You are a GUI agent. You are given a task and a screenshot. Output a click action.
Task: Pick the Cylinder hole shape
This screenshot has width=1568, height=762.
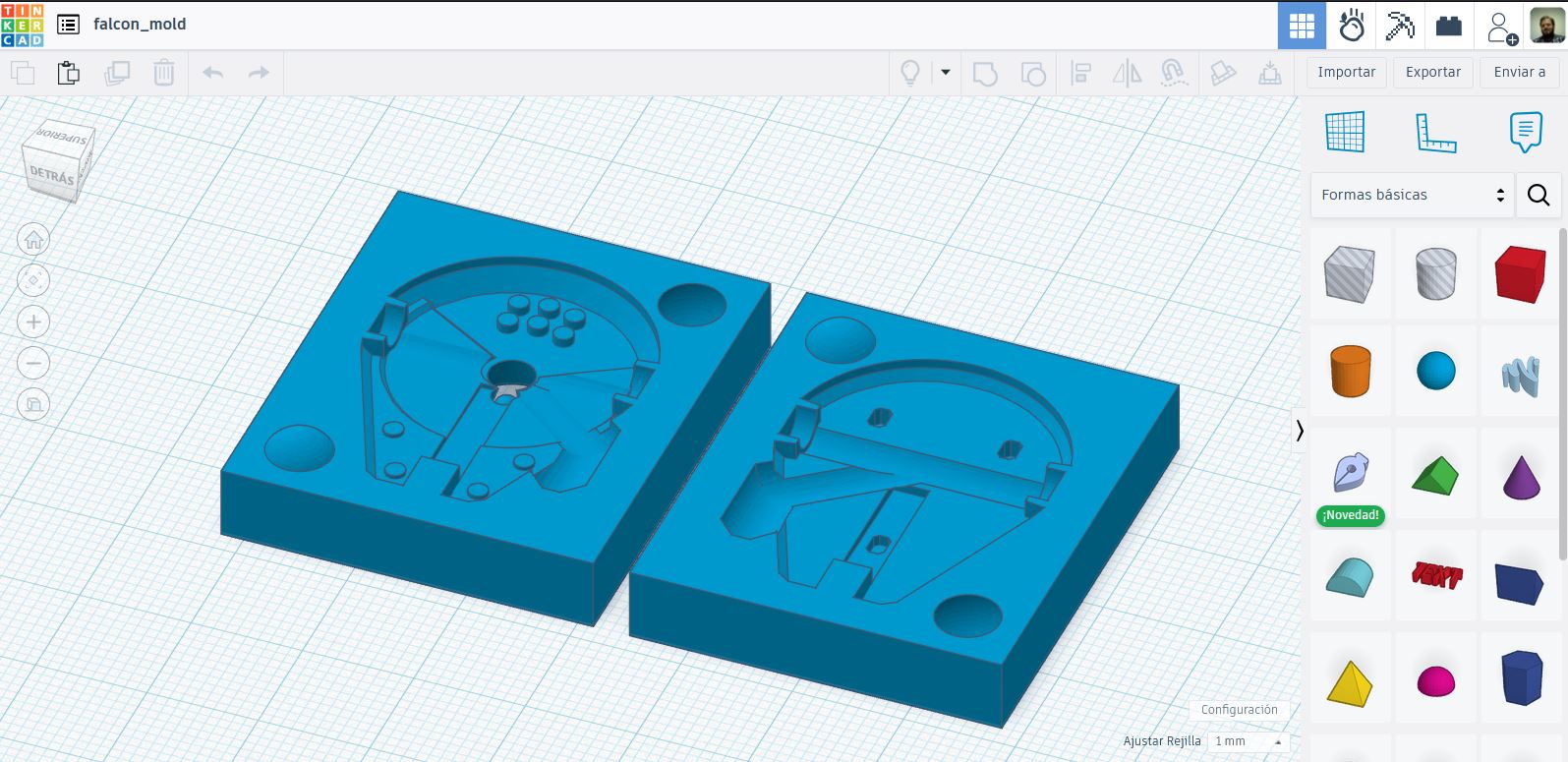(x=1435, y=273)
